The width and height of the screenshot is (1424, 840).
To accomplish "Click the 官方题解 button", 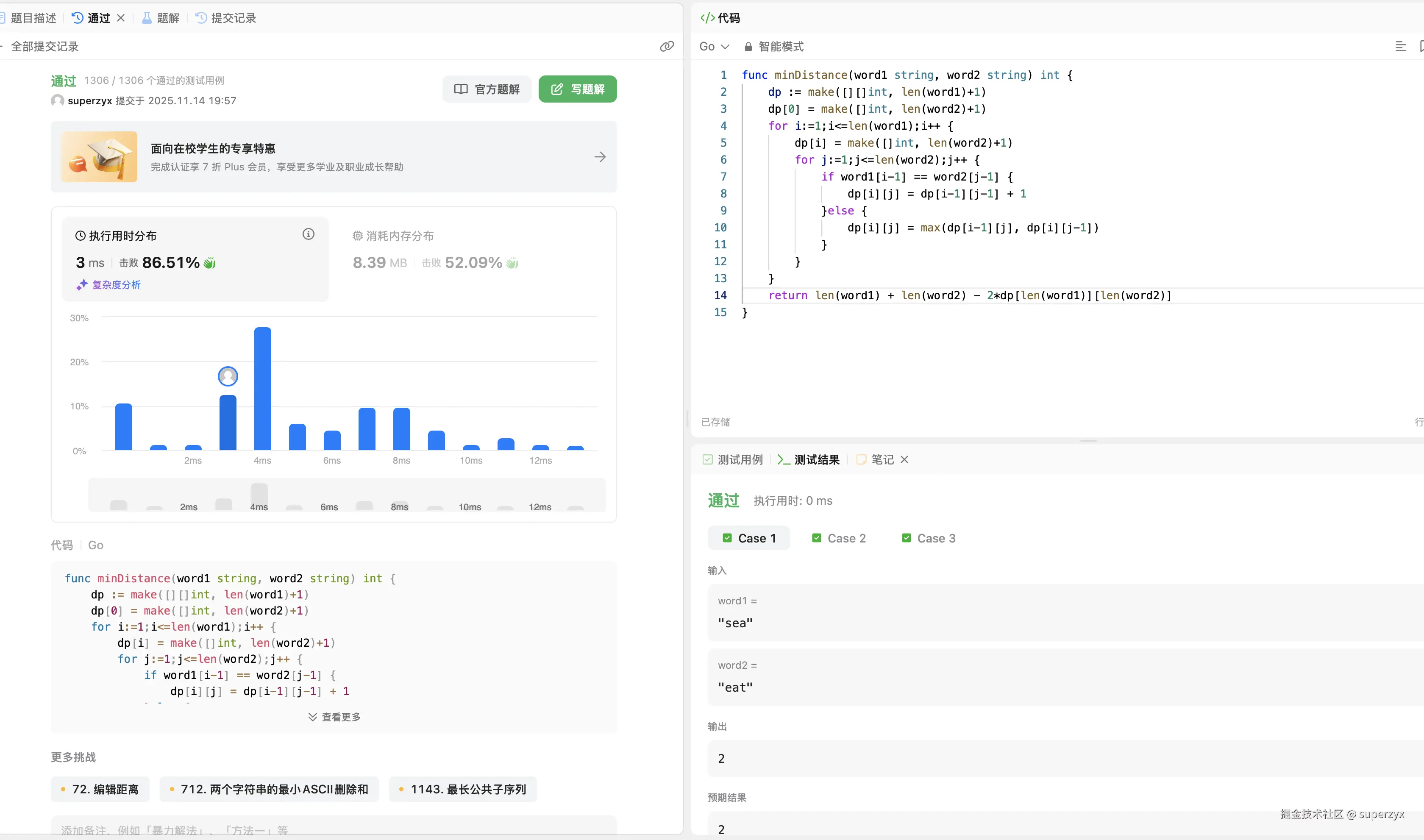I will point(487,89).
